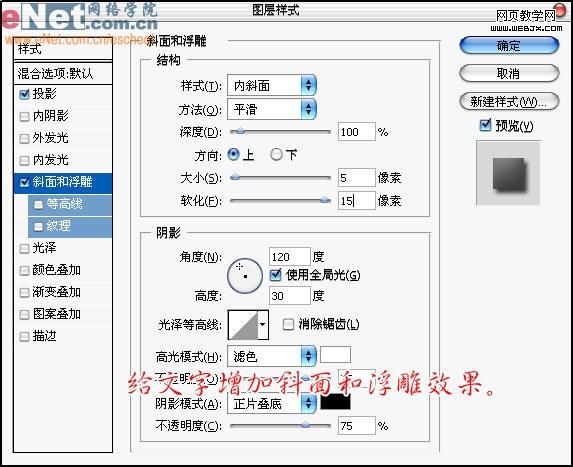Select the 样式 header in left list

pos(62,49)
